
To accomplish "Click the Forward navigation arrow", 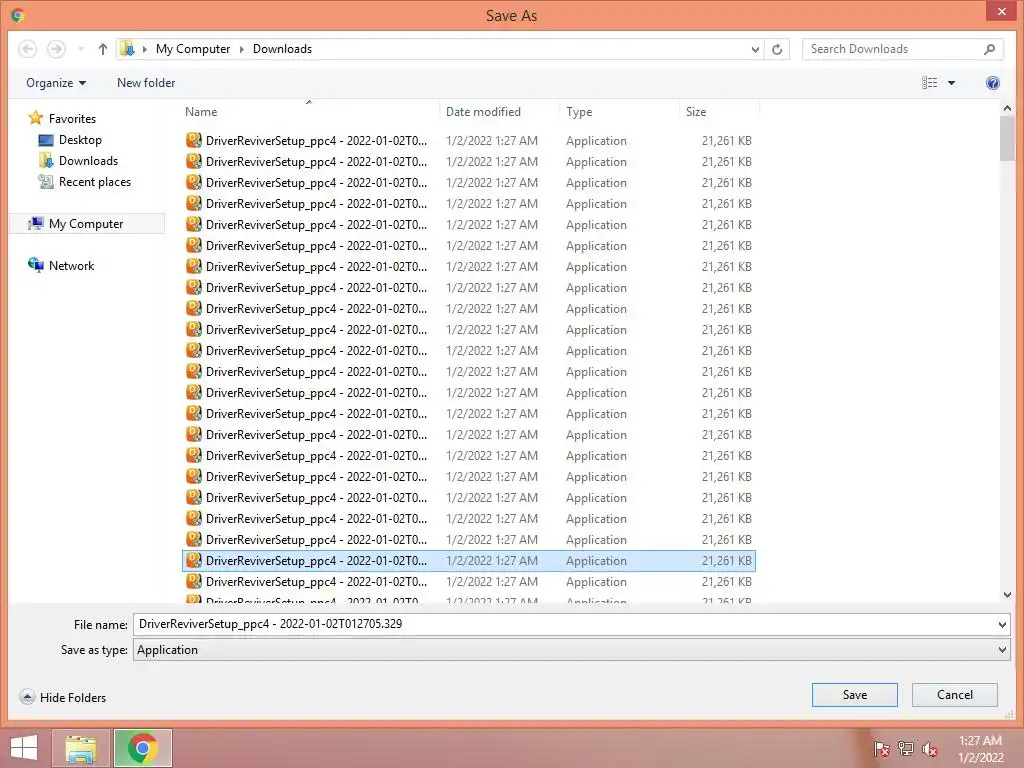I will [x=56, y=49].
